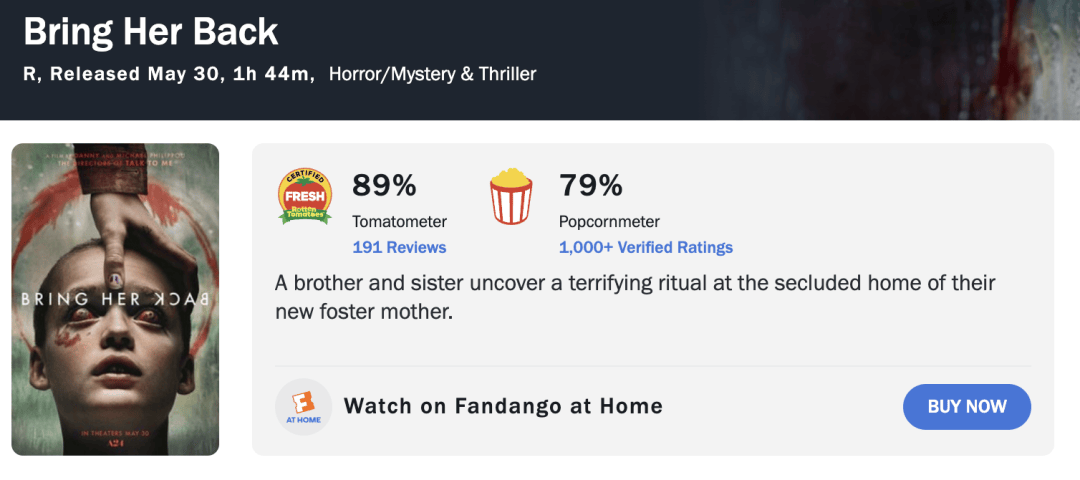
Task: Open the 1,000+ Verified Ratings link
Action: click(x=645, y=247)
